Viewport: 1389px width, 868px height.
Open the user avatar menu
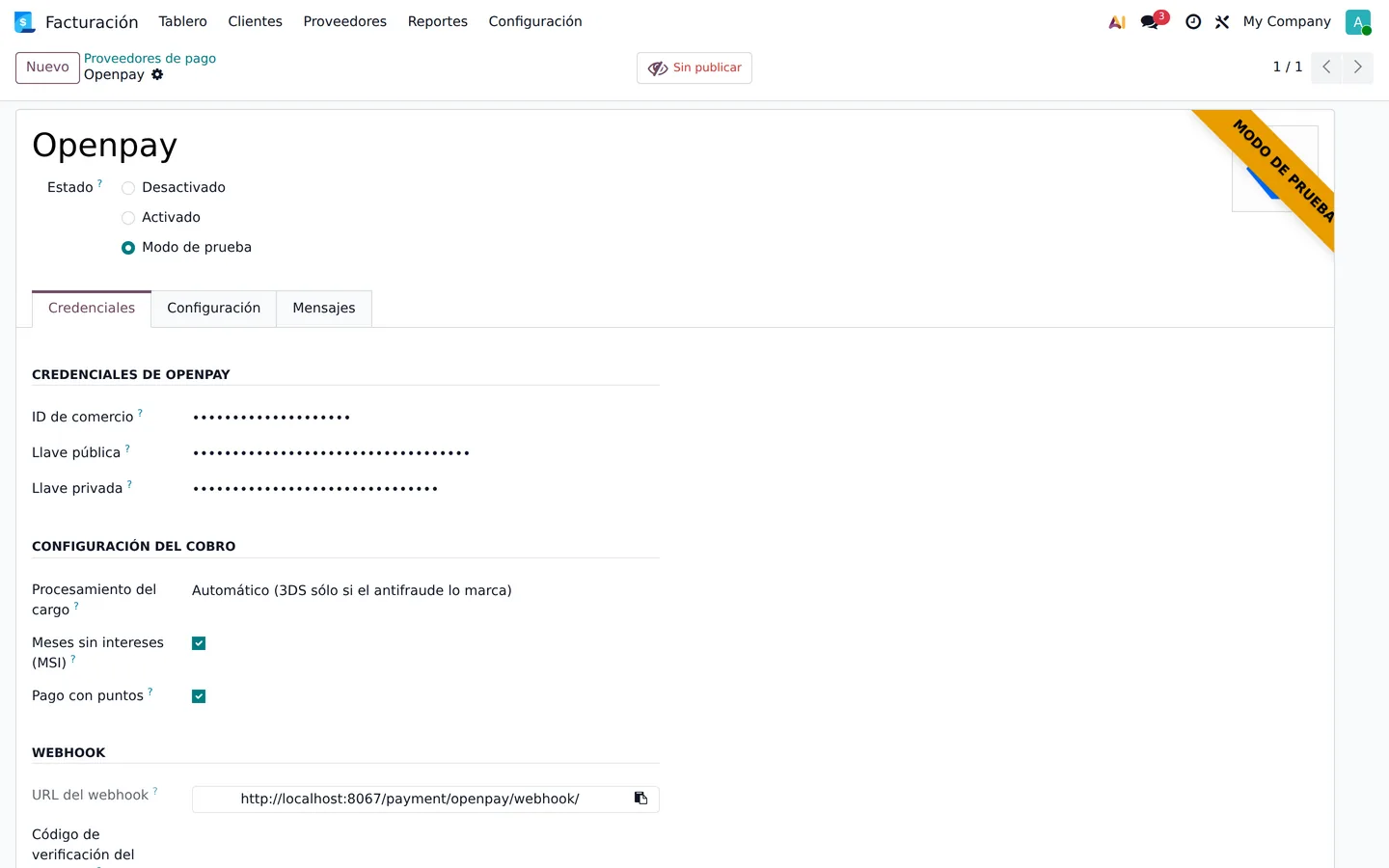1358,21
